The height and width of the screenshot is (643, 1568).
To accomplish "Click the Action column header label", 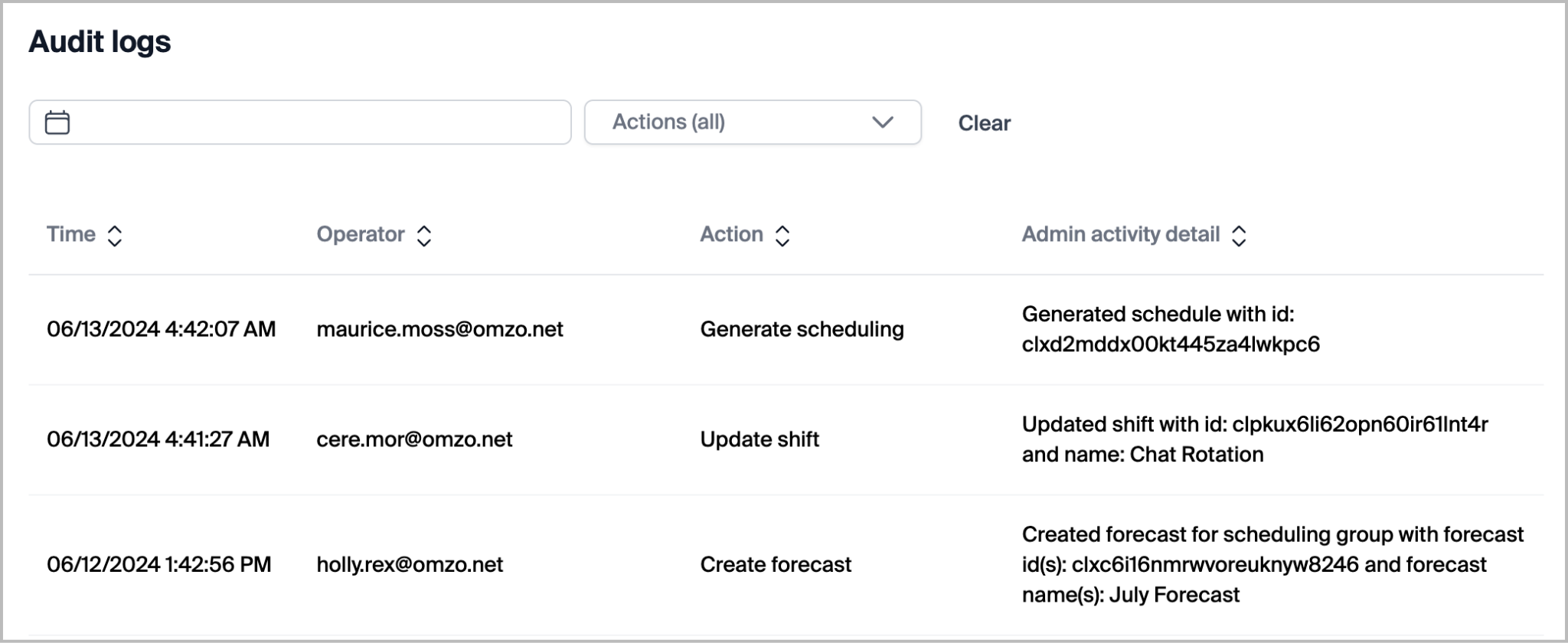I will point(731,234).
